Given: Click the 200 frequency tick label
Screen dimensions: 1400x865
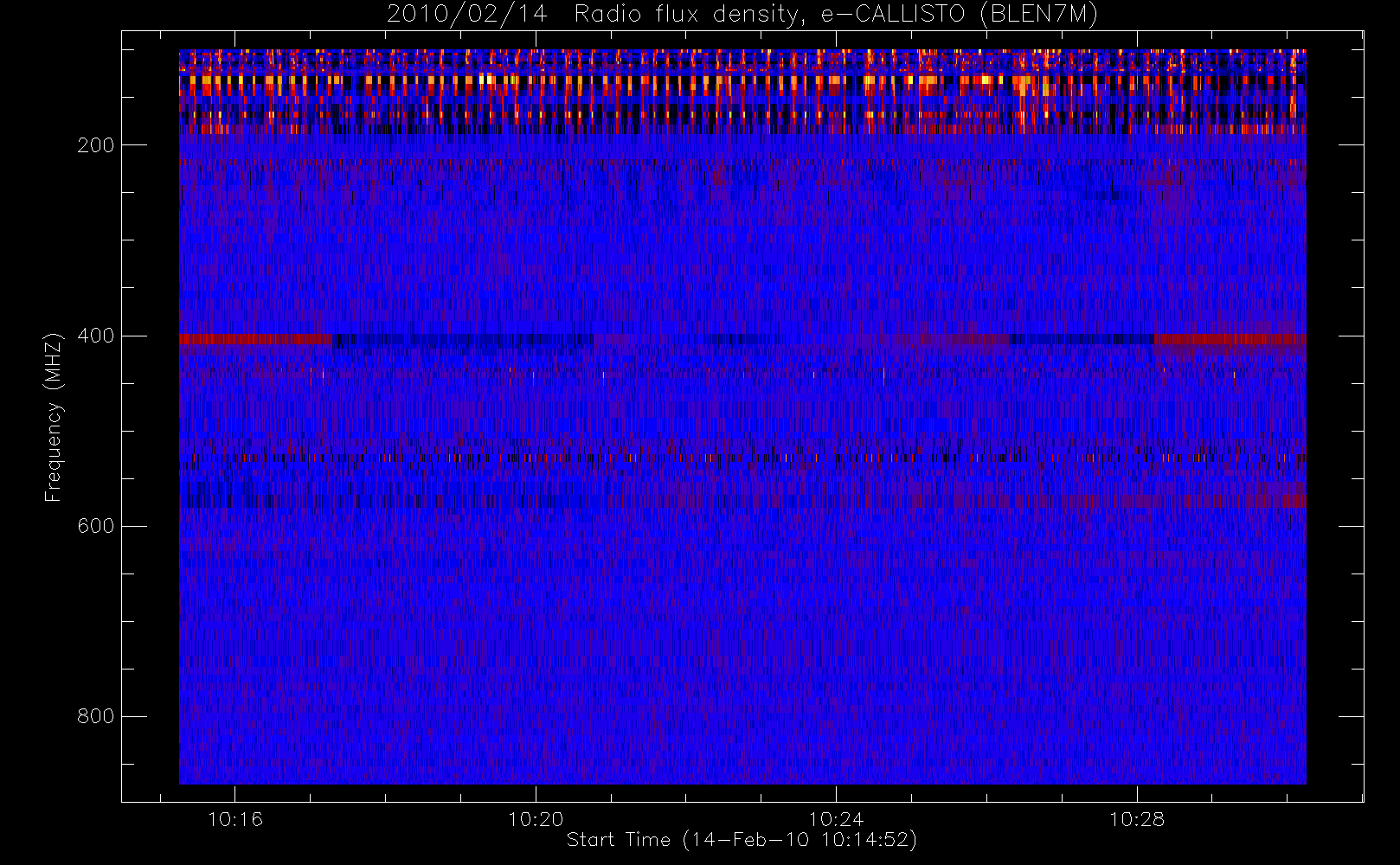Looking at the screenshot, I should [x=95, y=145].
